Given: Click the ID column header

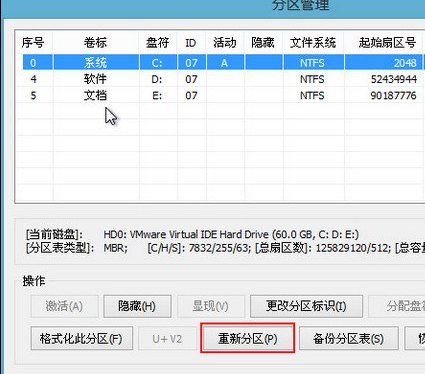Looking at the screenshot, I should click(x=191, y=43).
